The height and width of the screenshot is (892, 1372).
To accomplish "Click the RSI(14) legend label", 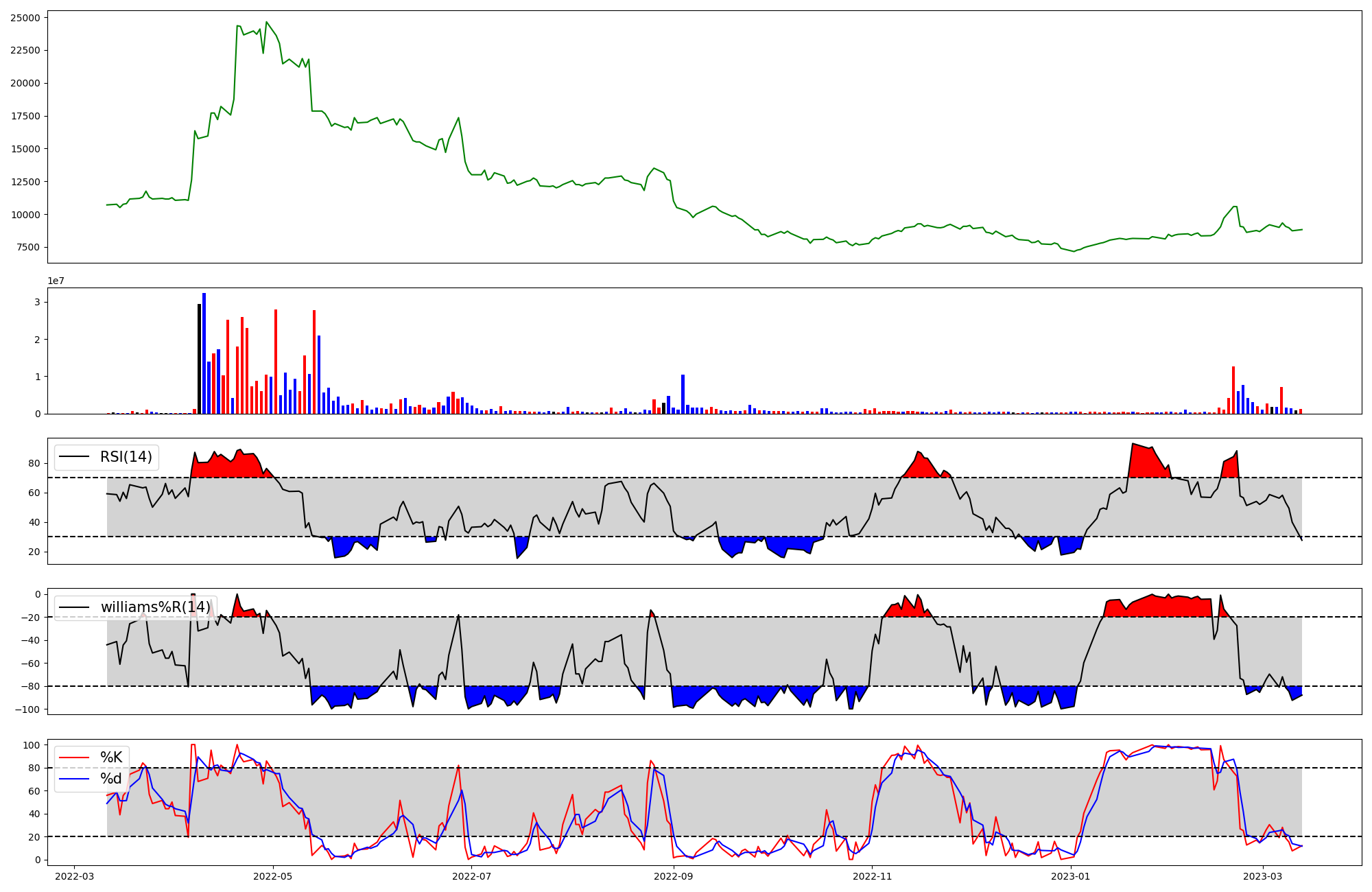I will click(126, 457).
